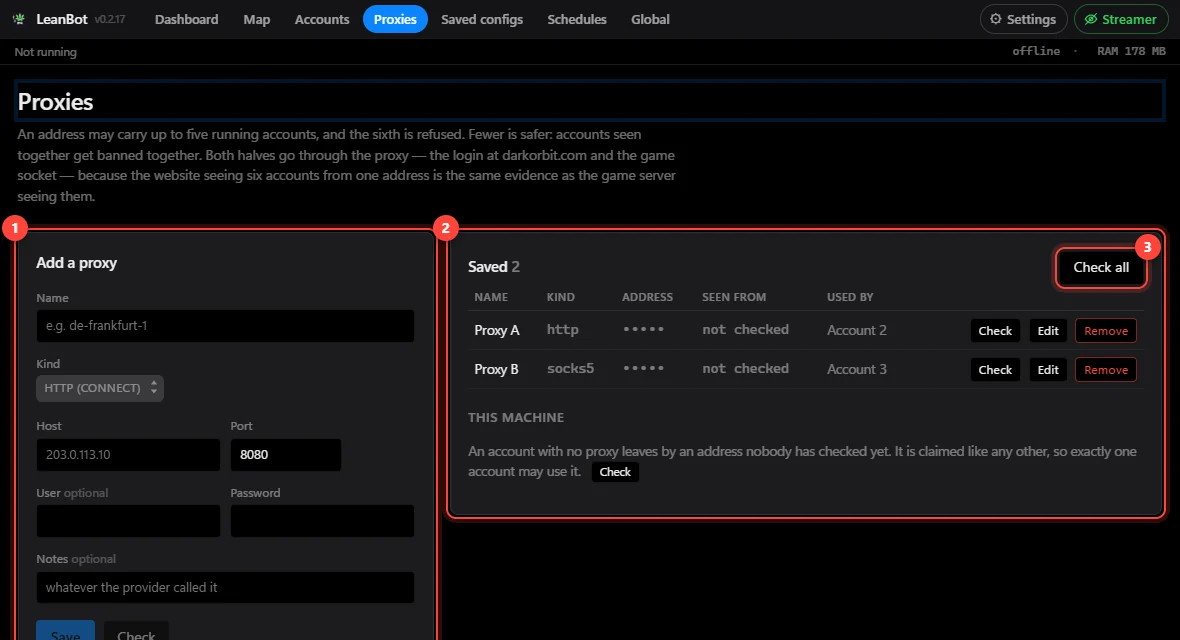
Task: Click the Check all button
Action: click(1101, 267)
